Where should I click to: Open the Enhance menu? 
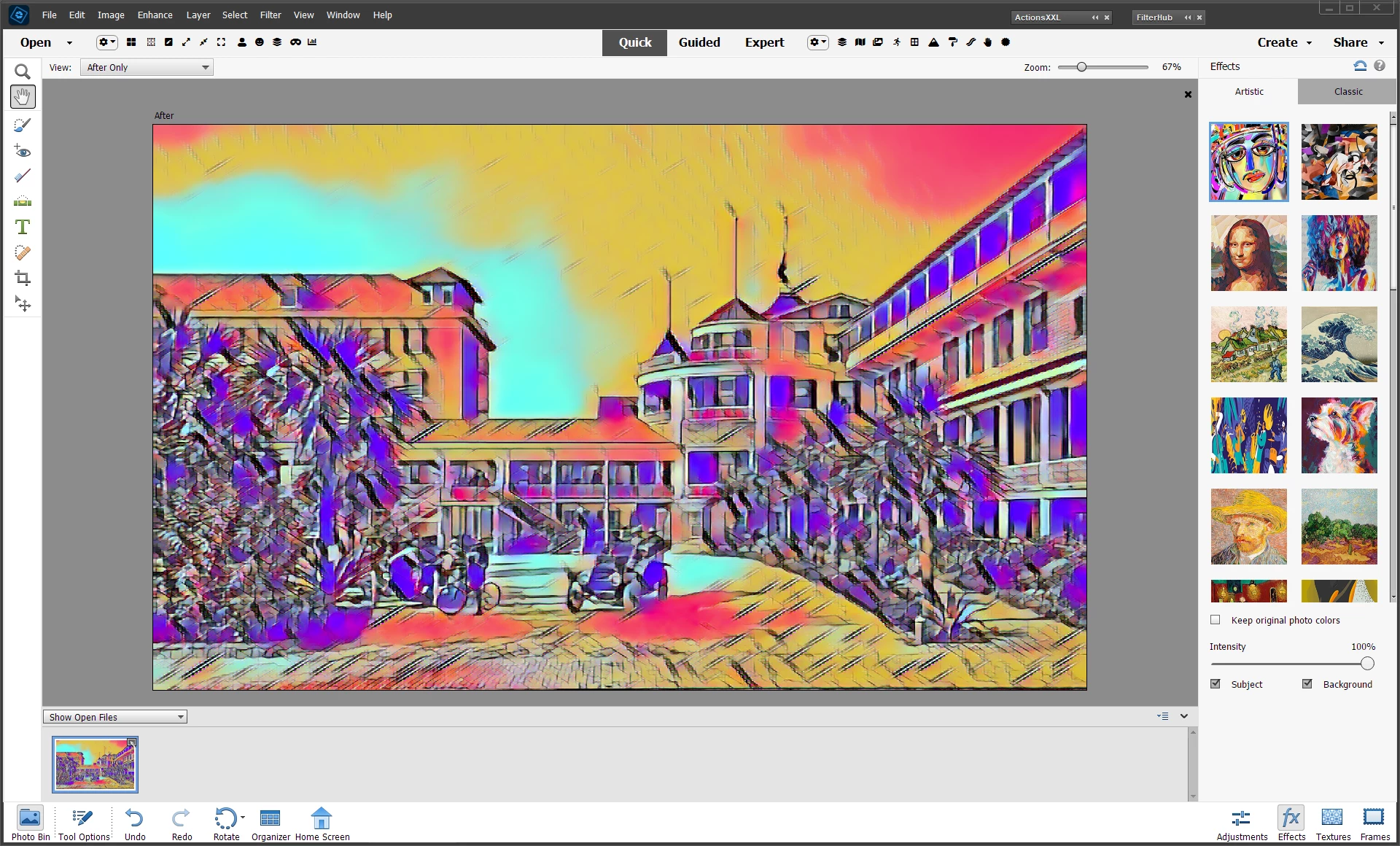155,15
